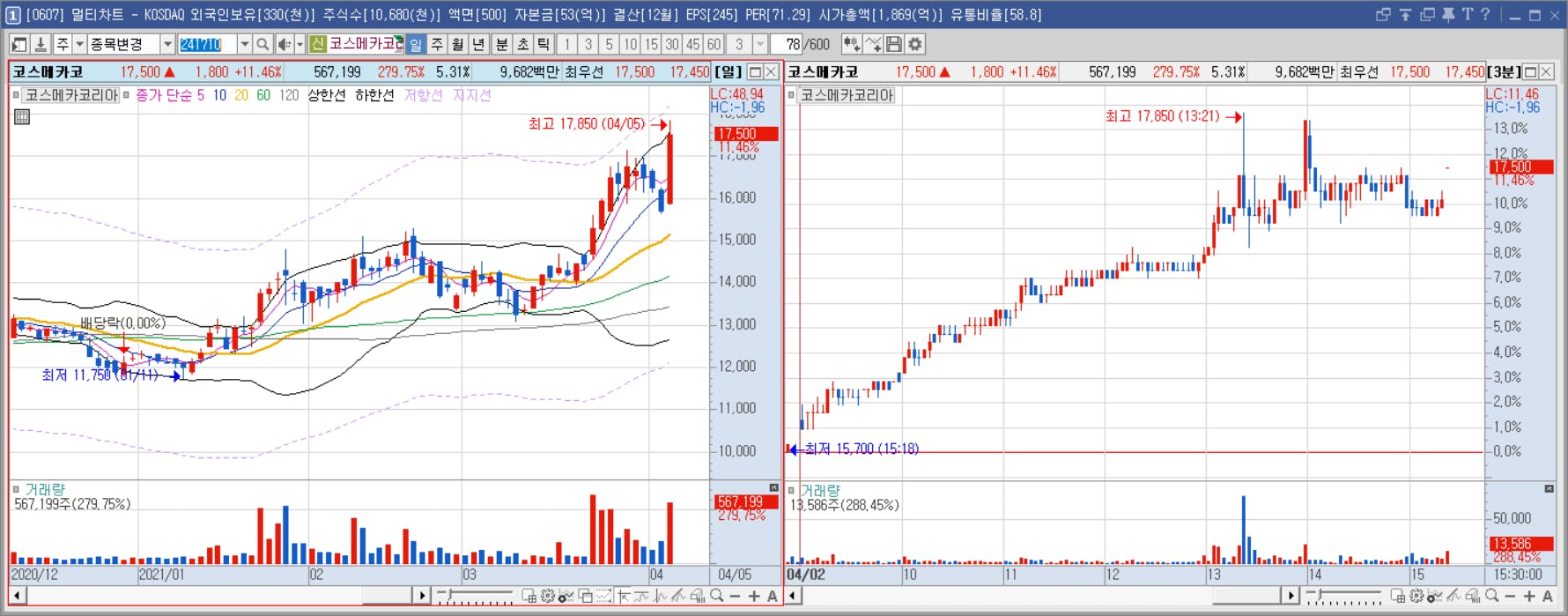
Task: Click the eraser icon below the daily chart
Action: tap(698, 596)
